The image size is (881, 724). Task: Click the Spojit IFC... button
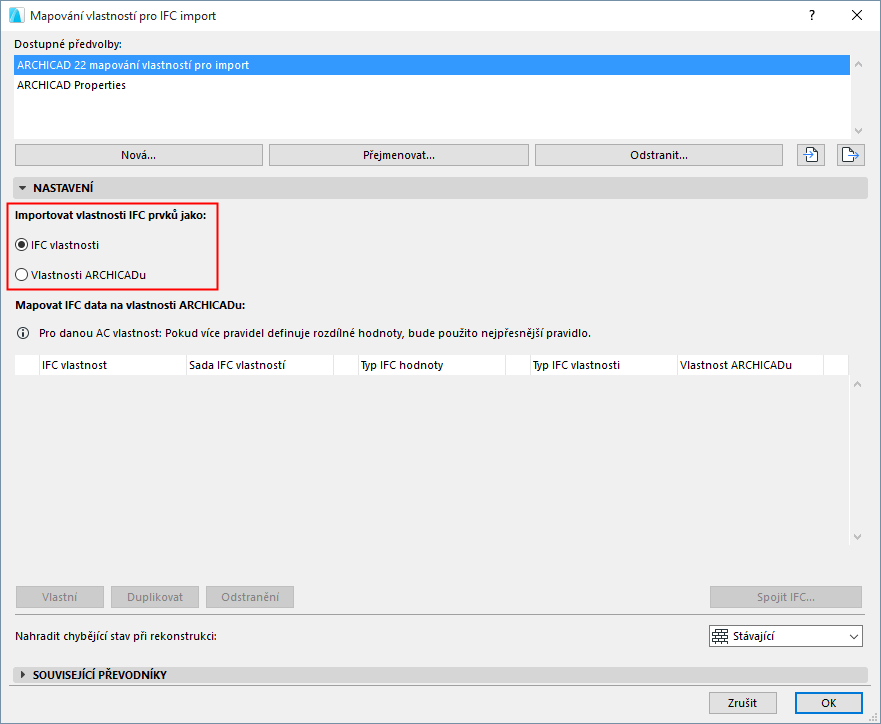[785, 597]
